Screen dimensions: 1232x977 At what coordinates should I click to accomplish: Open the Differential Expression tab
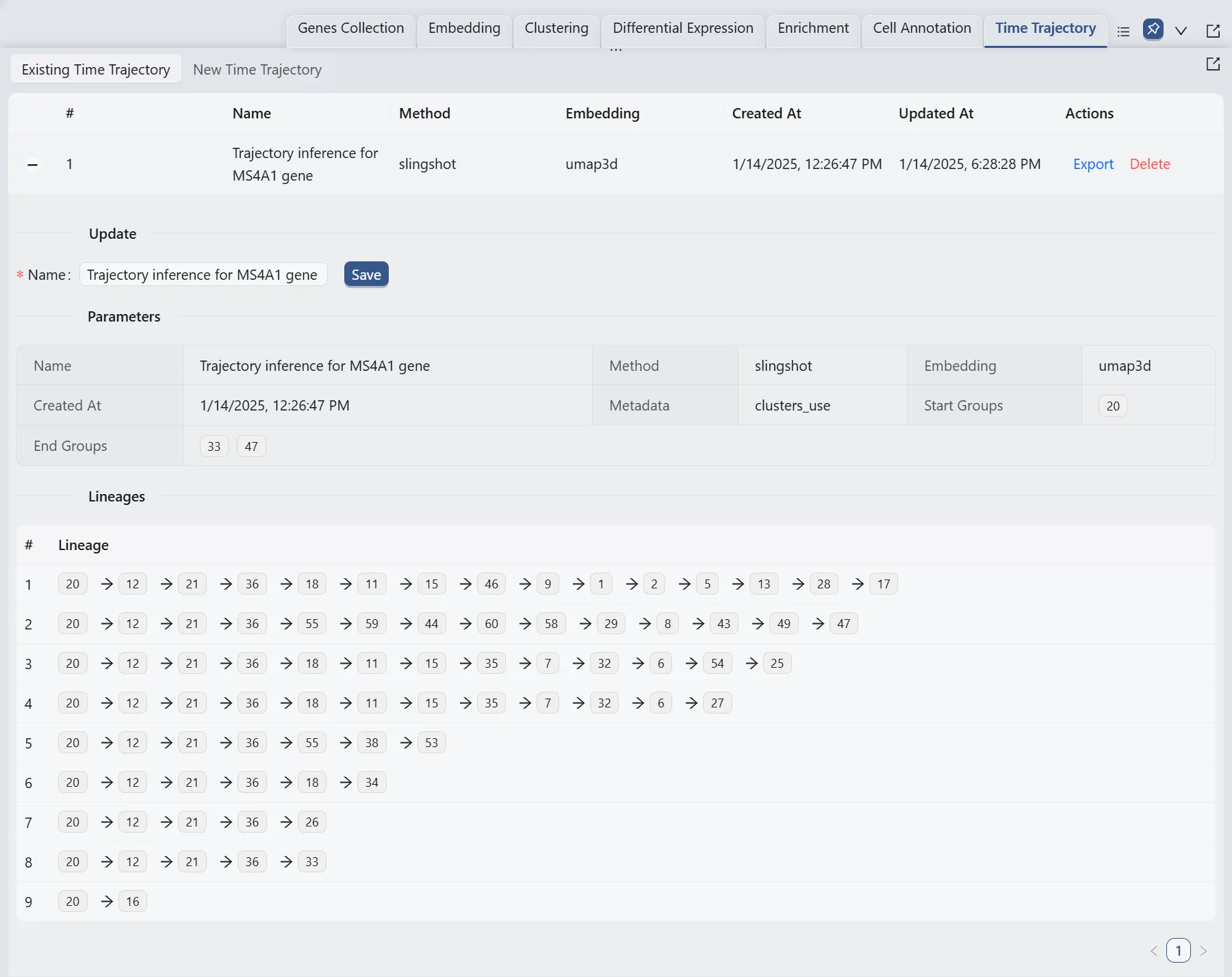(x=682, y=28)
